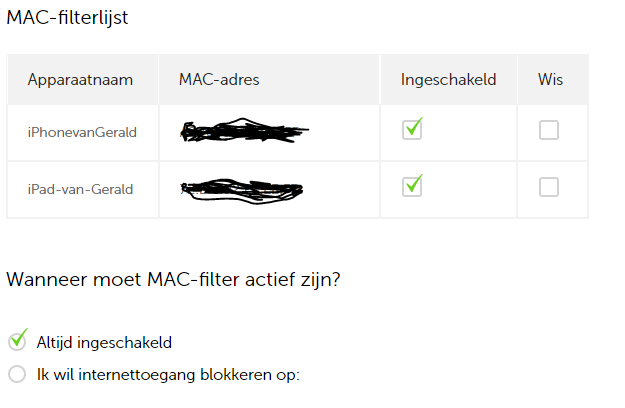Tick the Wis checkbox for iPhonevanGerald
The height and width of the screenshot is (408, 625).
point(549,130)
